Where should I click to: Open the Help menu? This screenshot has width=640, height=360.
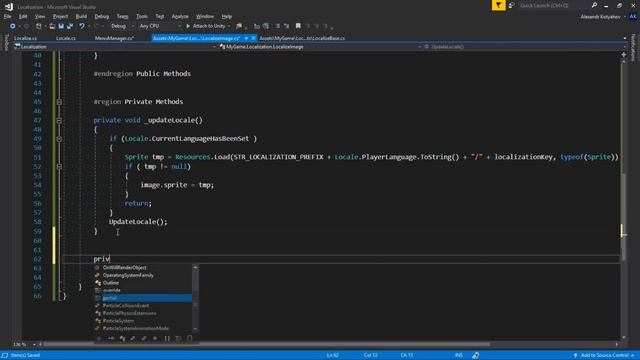(227, 16)
